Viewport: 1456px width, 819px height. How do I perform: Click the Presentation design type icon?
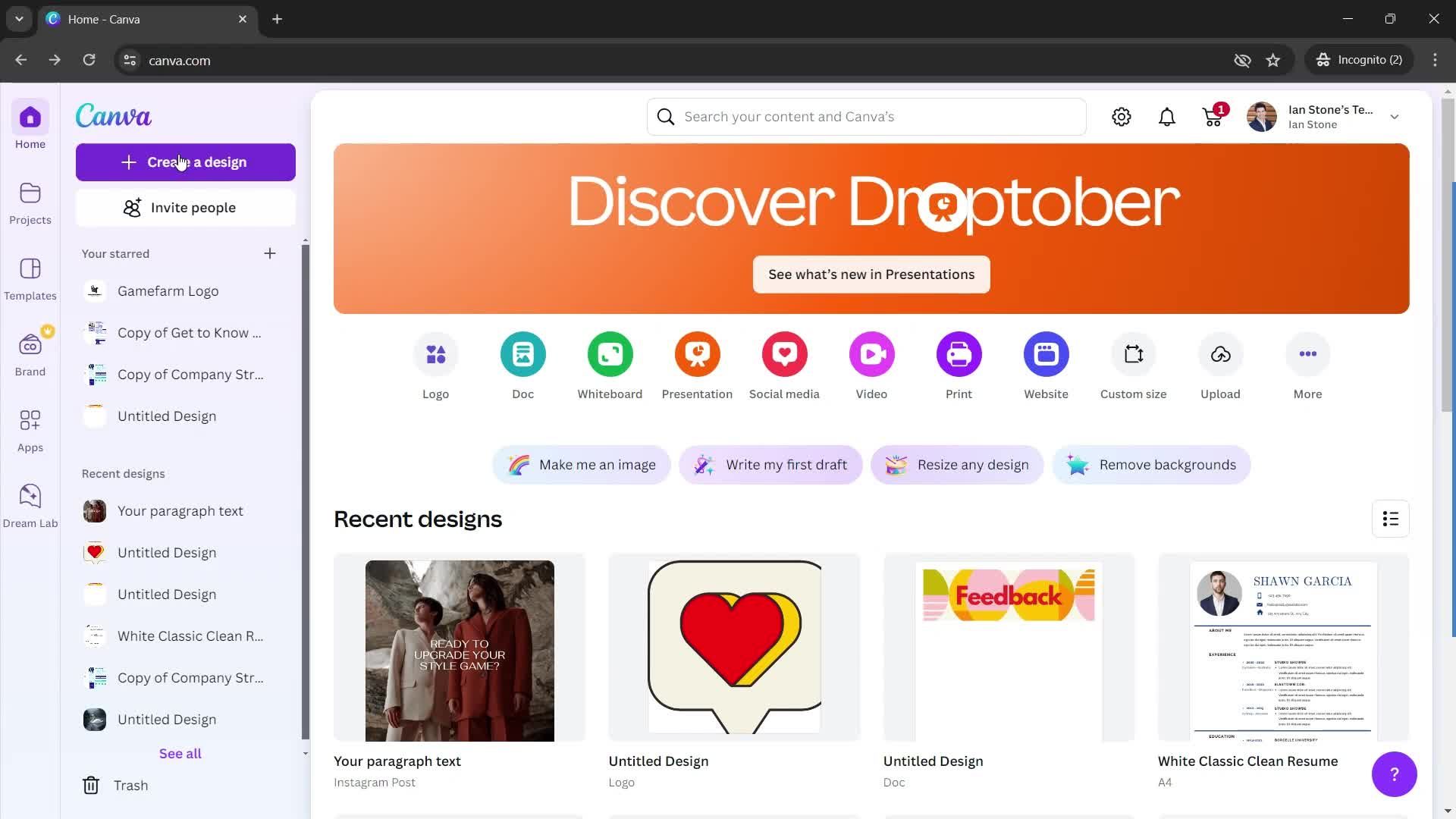tap(697, 354)
